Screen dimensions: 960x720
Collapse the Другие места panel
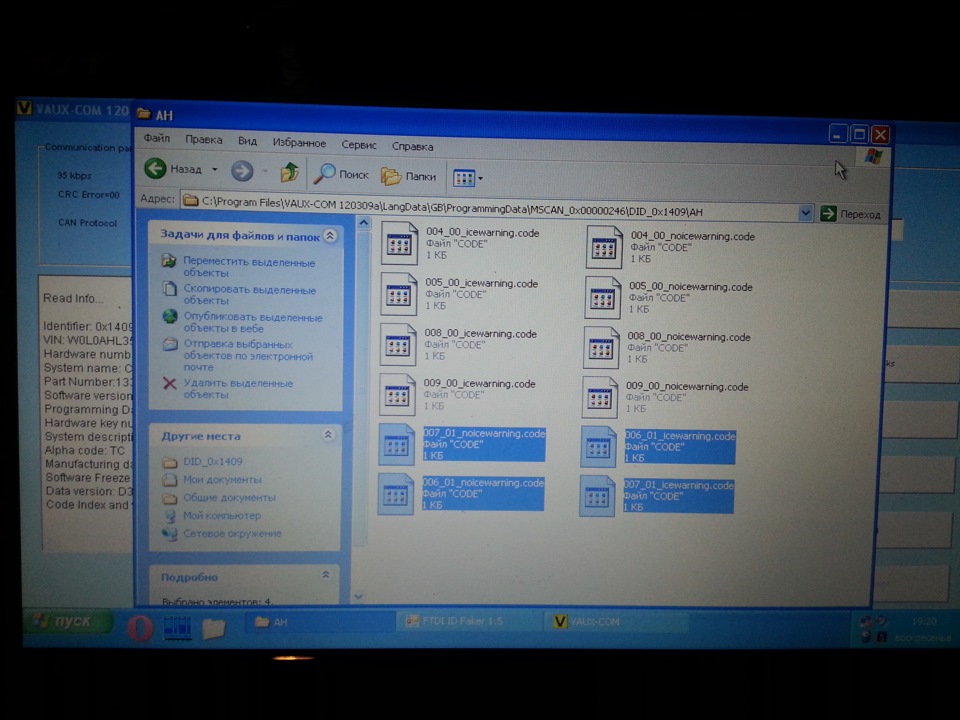[328, 435]
